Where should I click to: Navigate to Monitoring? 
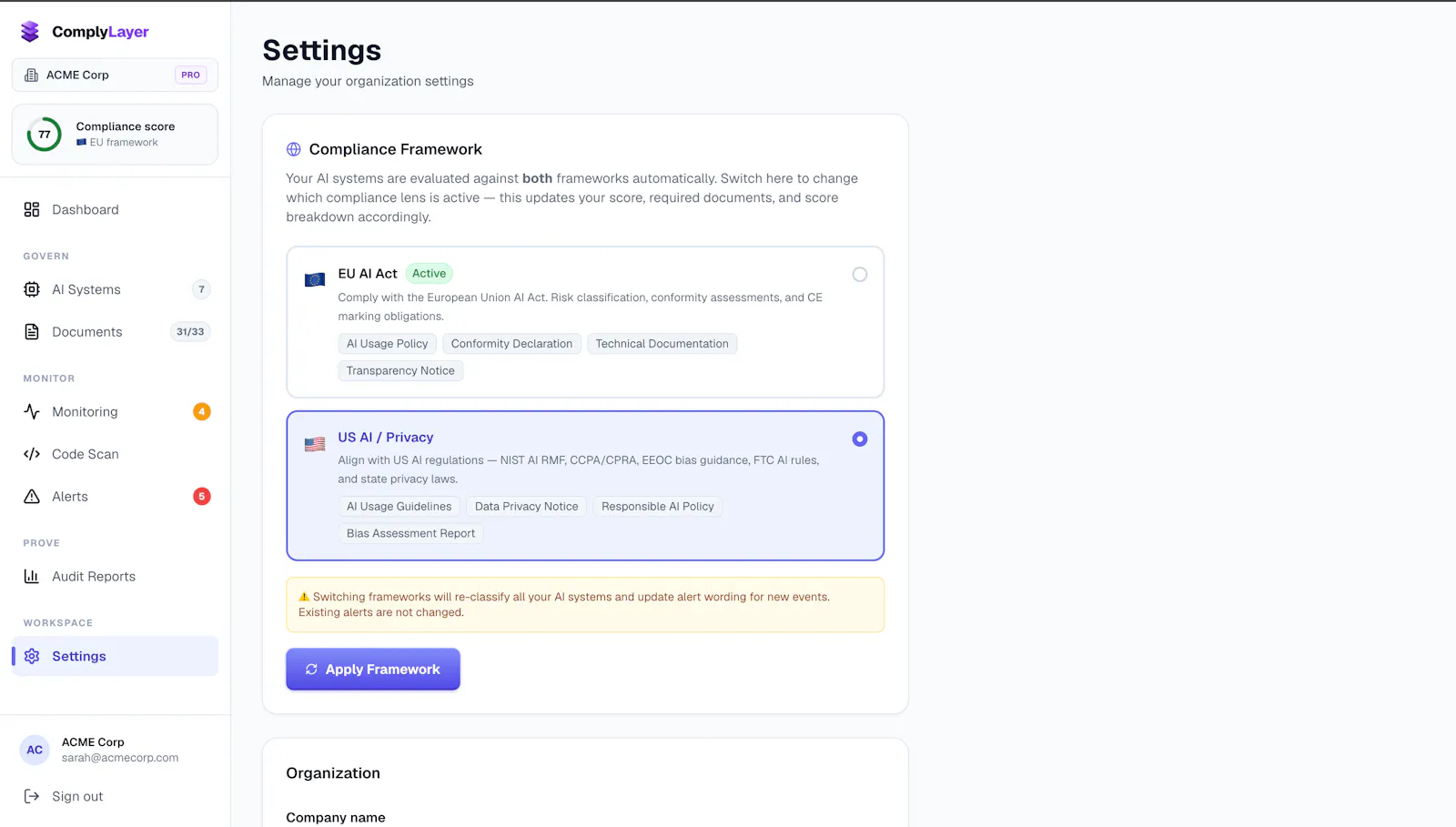tap(115, 411)
